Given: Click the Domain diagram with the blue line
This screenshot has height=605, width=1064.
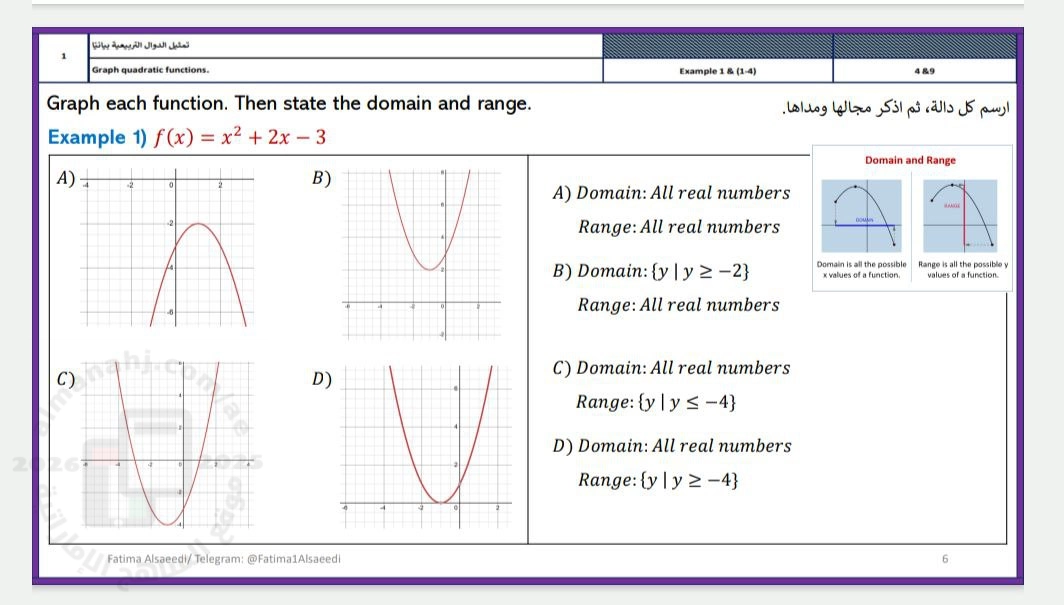Looking at the screenshot, I should coord(861,217).
